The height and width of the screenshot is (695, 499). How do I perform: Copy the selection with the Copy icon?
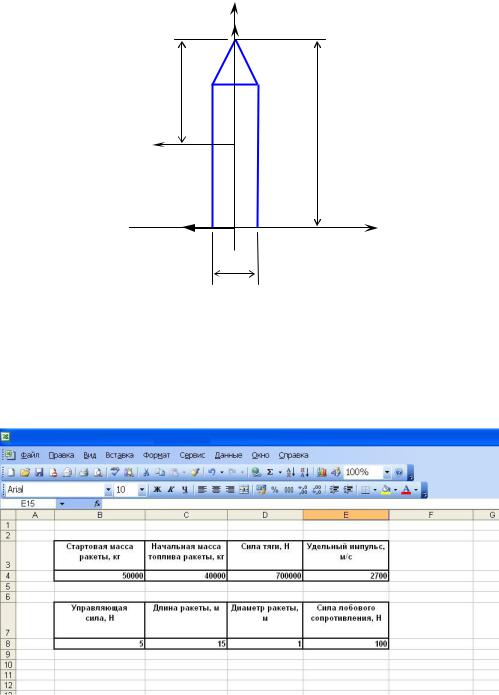[x=160, y=472]
